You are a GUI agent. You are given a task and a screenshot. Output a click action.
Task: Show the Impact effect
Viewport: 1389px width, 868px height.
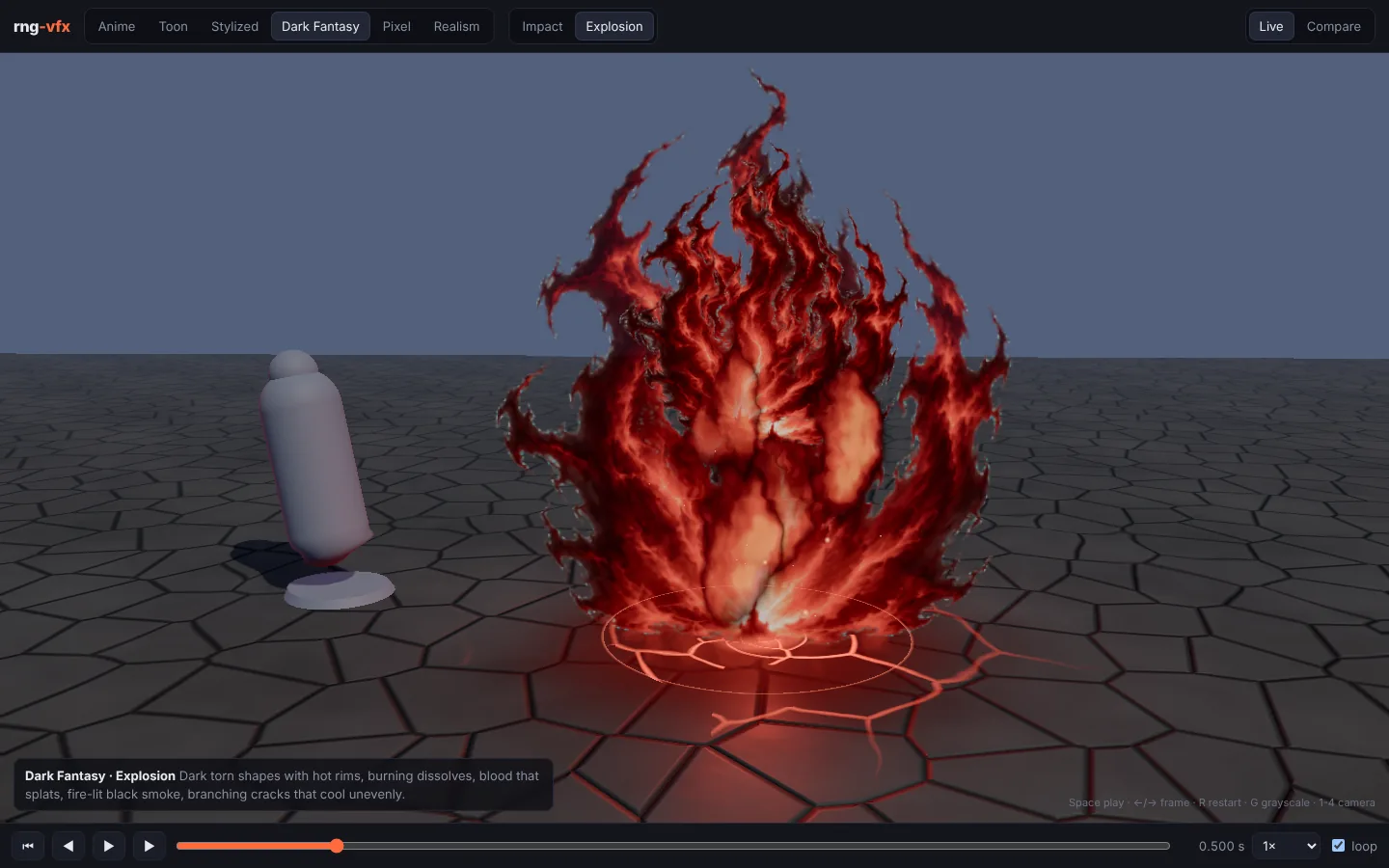click(x=542, y=26)
